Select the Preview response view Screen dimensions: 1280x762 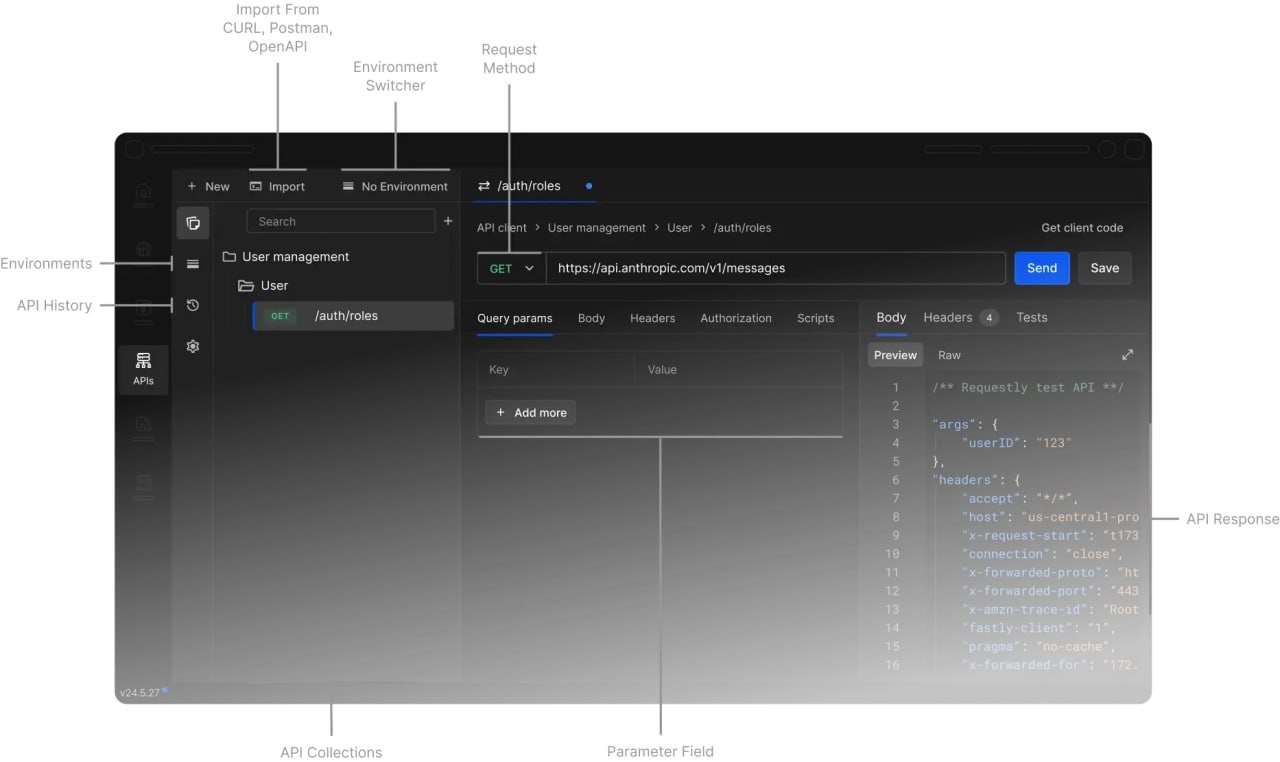click(x=895, y=355)
